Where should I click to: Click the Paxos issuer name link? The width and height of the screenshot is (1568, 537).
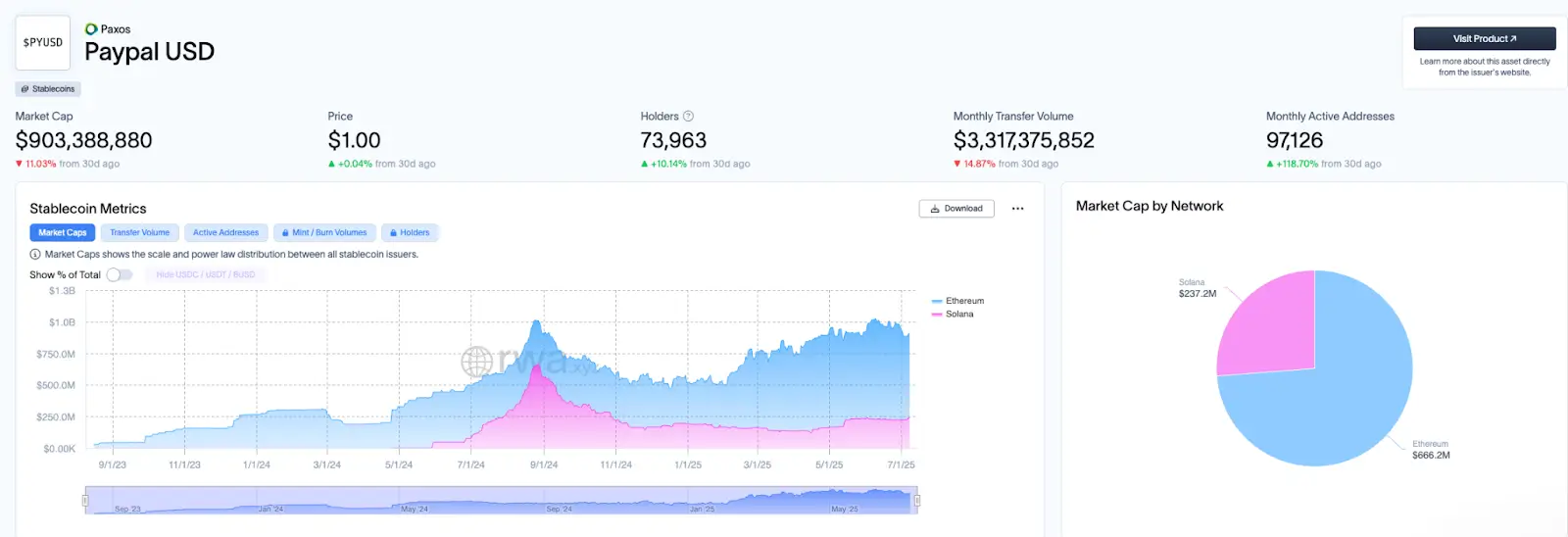[x=116, y=29]
